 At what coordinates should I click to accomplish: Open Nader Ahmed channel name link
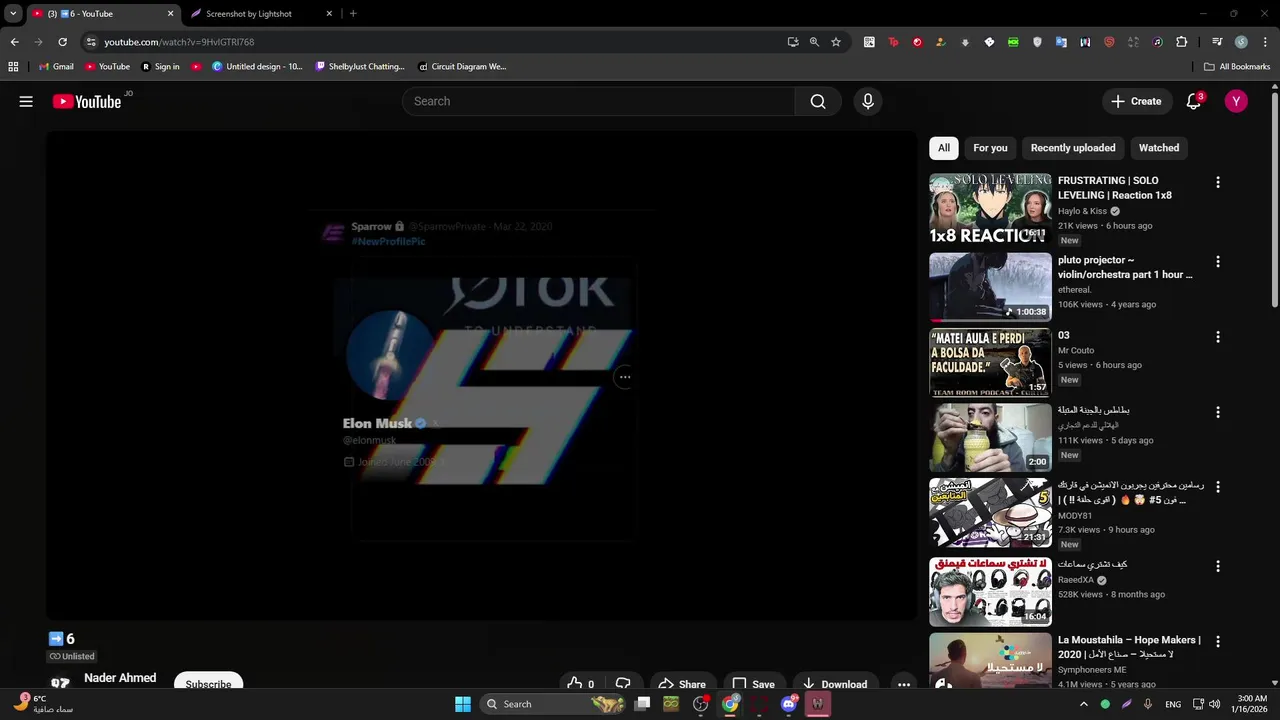(120, 678)
